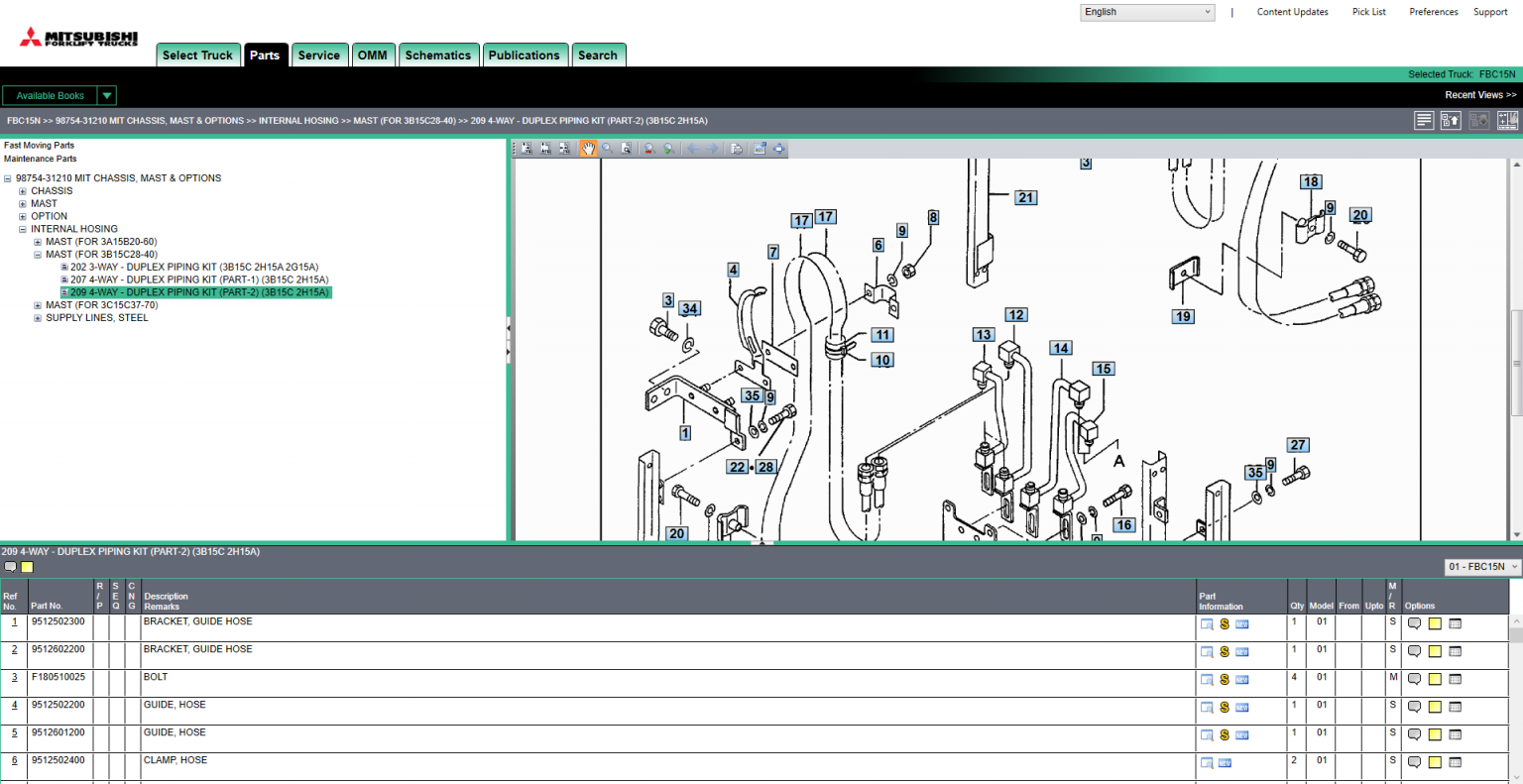Switch to the Select Truck tab

tap(197, 56)
